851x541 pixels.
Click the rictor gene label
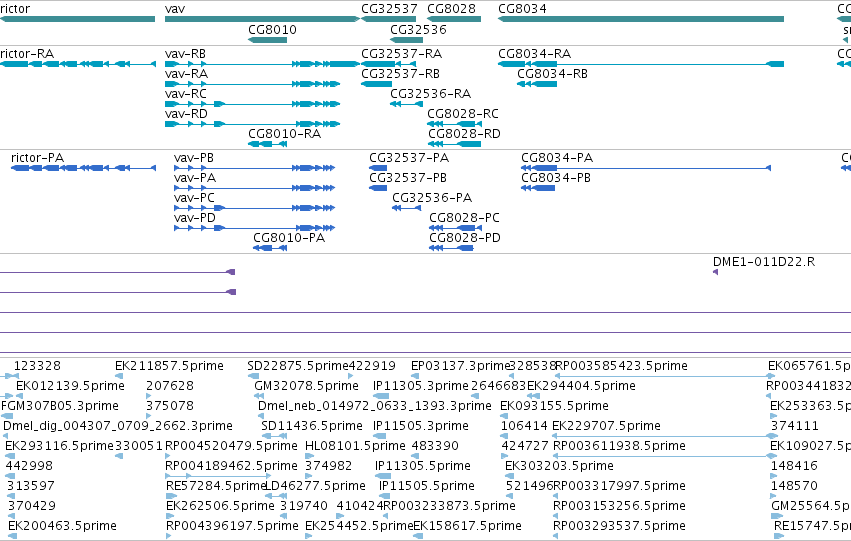point(15,9)
